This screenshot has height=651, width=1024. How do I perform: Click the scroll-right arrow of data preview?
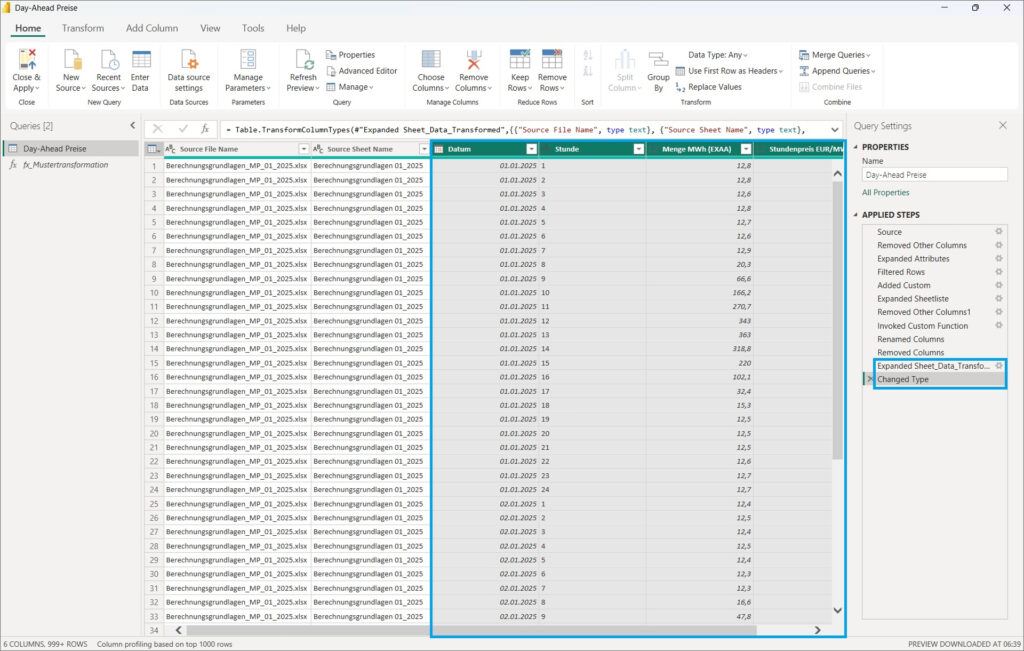tap(817, 630)
